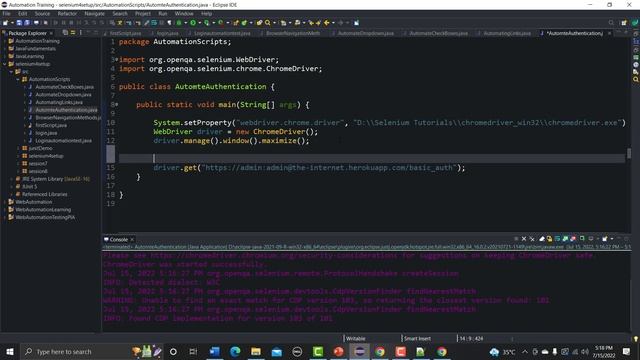The width and height of the screenshot is (640, 360).
Task: Click into the taskbar search box
Action: 75,351
